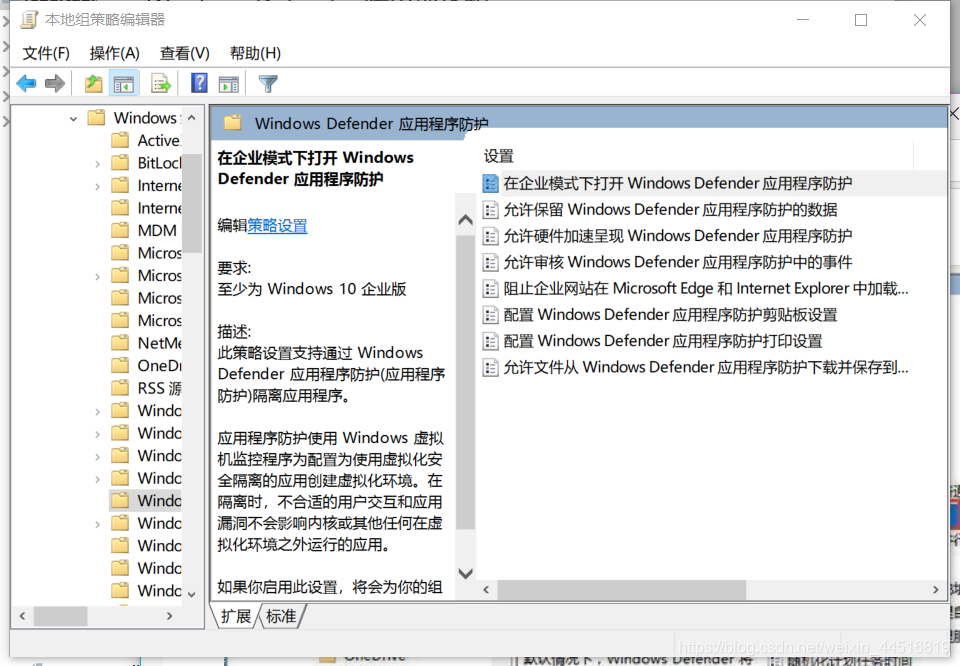This screenshot has height=666, width=960.
Task: Click the Back arrow toolbar icon
Action: click(x=26, y=83)
